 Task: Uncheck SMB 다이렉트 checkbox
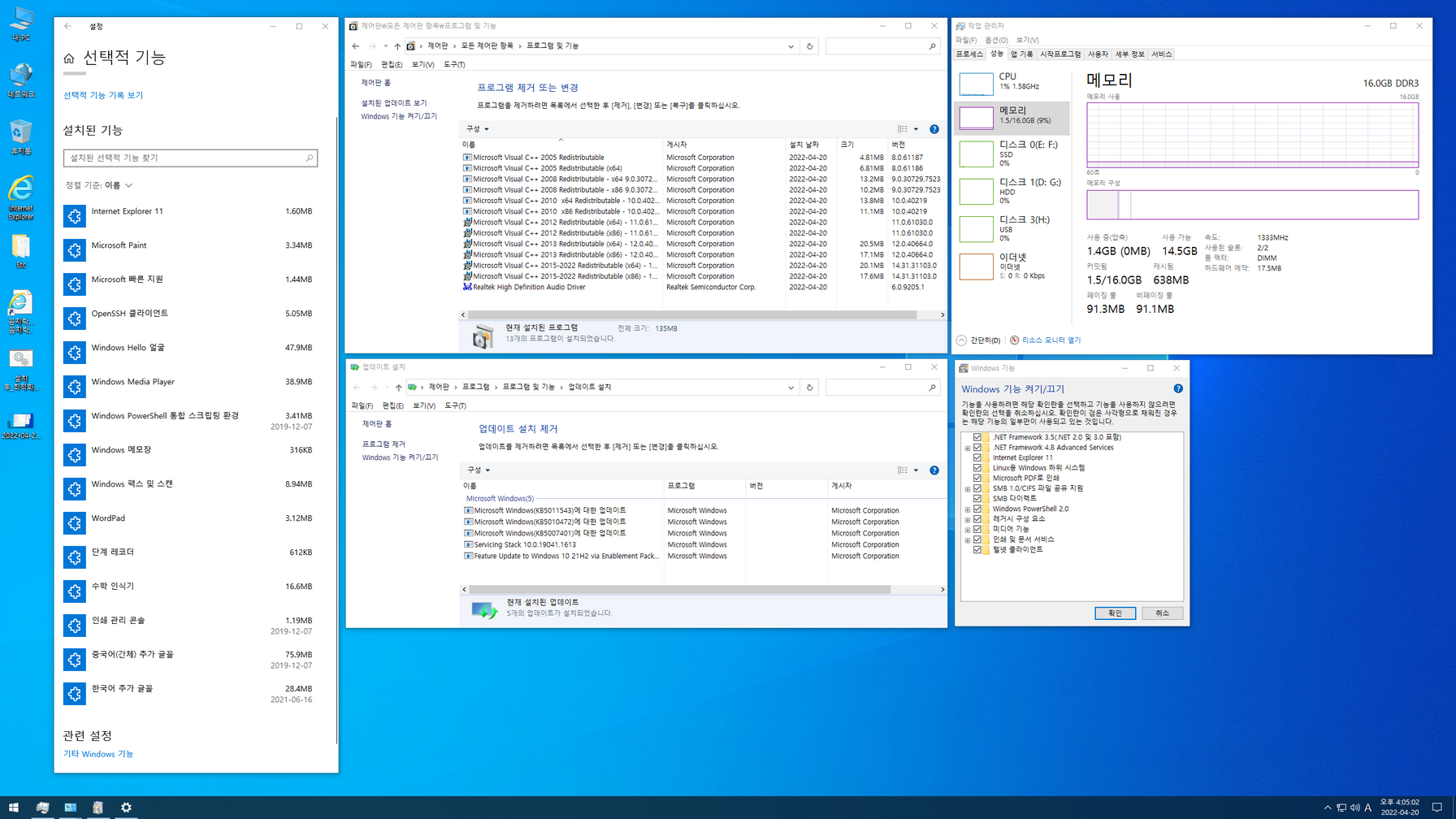click(x=977, y=498)
